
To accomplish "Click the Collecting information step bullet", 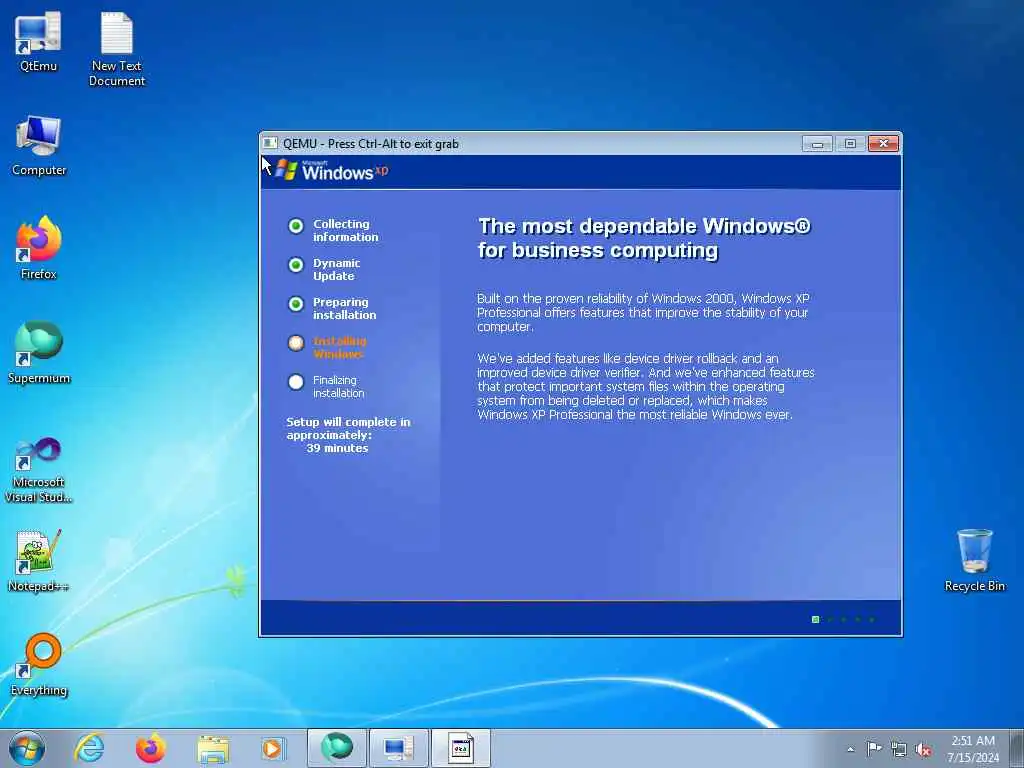I will [x=296, y=226].
